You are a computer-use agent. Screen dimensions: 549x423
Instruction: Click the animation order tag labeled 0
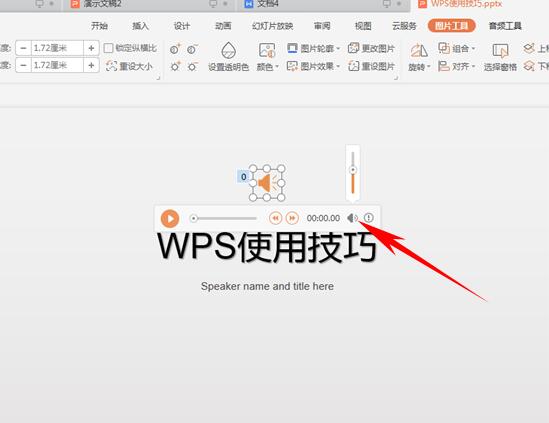(243, 177)
